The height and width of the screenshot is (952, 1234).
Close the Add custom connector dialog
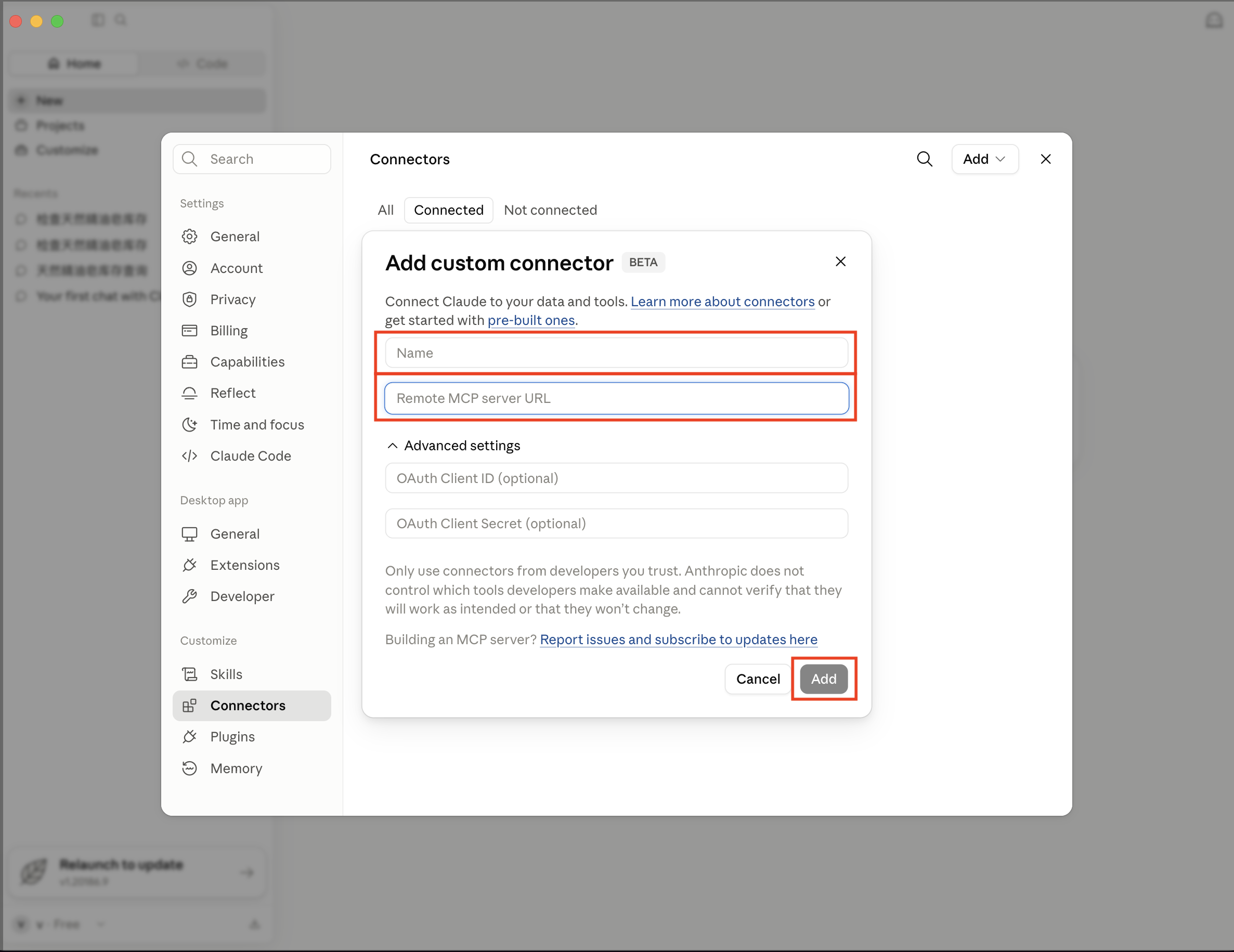tap(841, 262)
